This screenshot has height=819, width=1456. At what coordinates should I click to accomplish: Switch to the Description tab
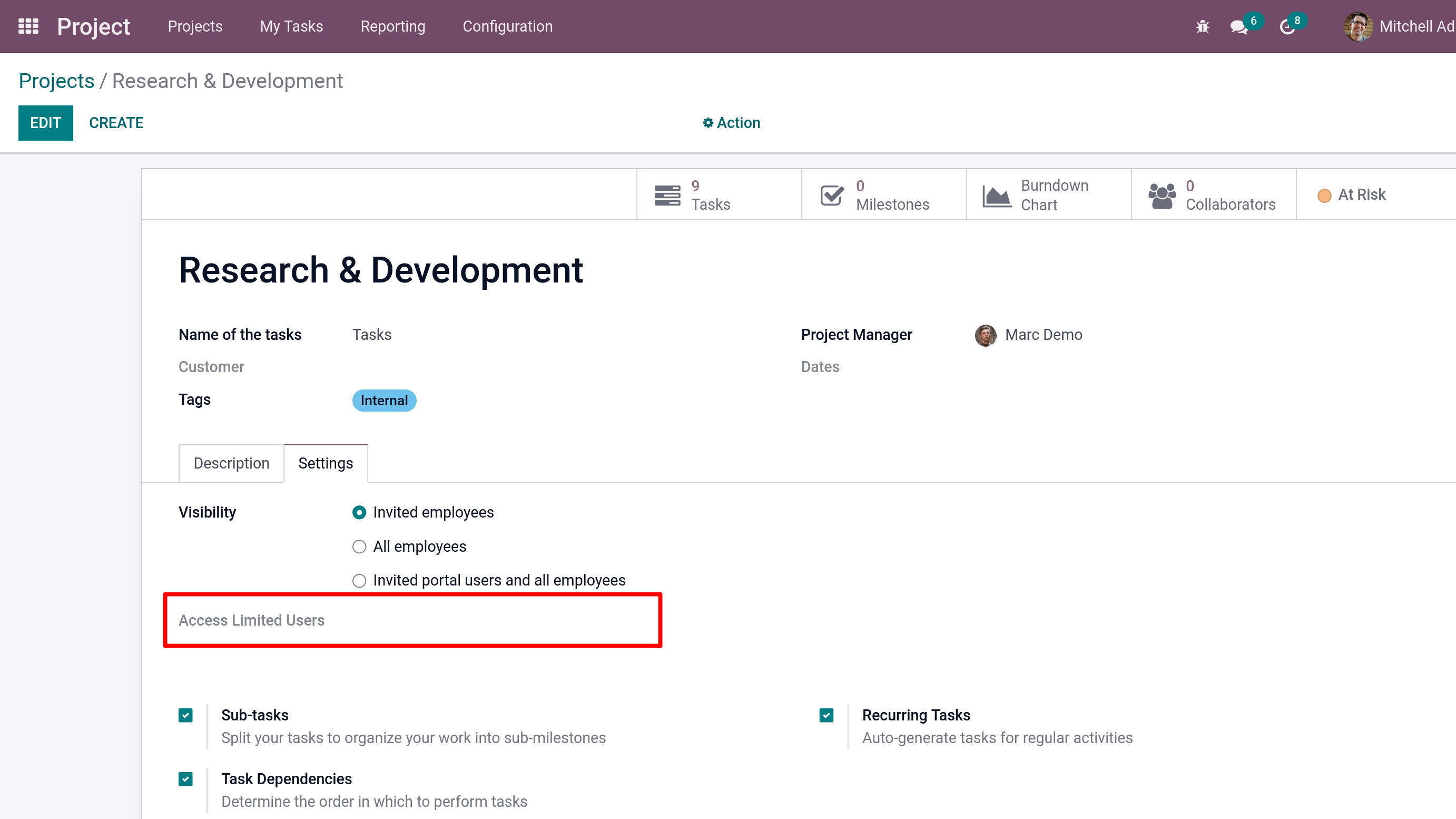click(x=231, y=463)
